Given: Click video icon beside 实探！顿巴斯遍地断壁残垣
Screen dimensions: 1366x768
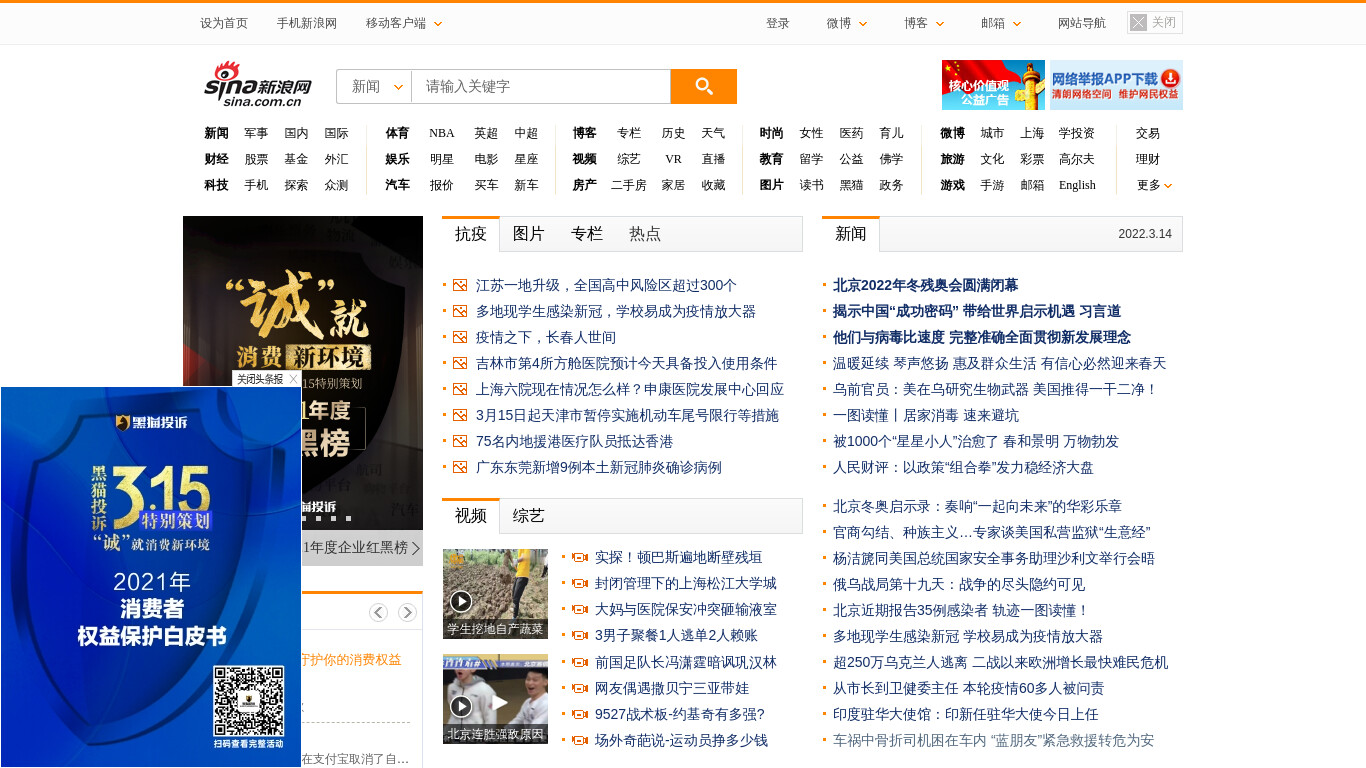Looking at the screenshot, I should pyautogui.click(x=579, y=557).
